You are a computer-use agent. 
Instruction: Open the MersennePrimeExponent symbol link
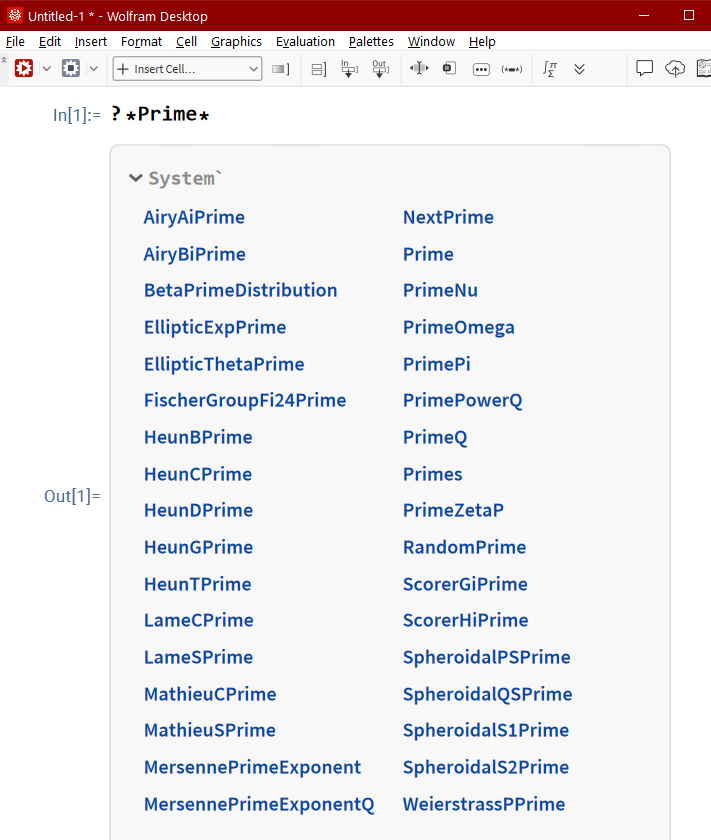252,768
